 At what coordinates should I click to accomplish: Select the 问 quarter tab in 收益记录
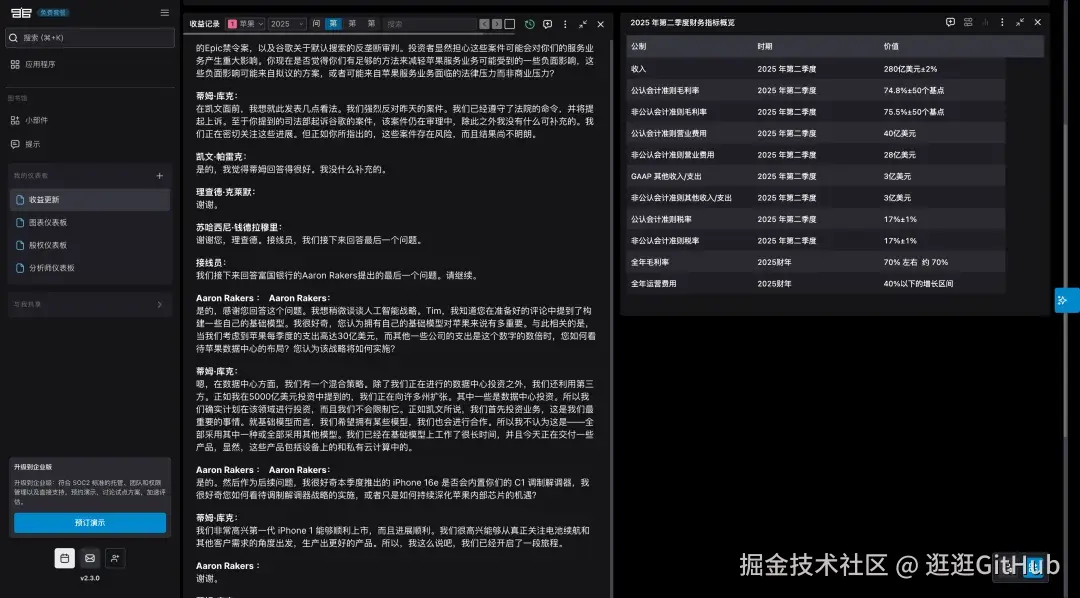pyautogui.click(x=316, y=24)
